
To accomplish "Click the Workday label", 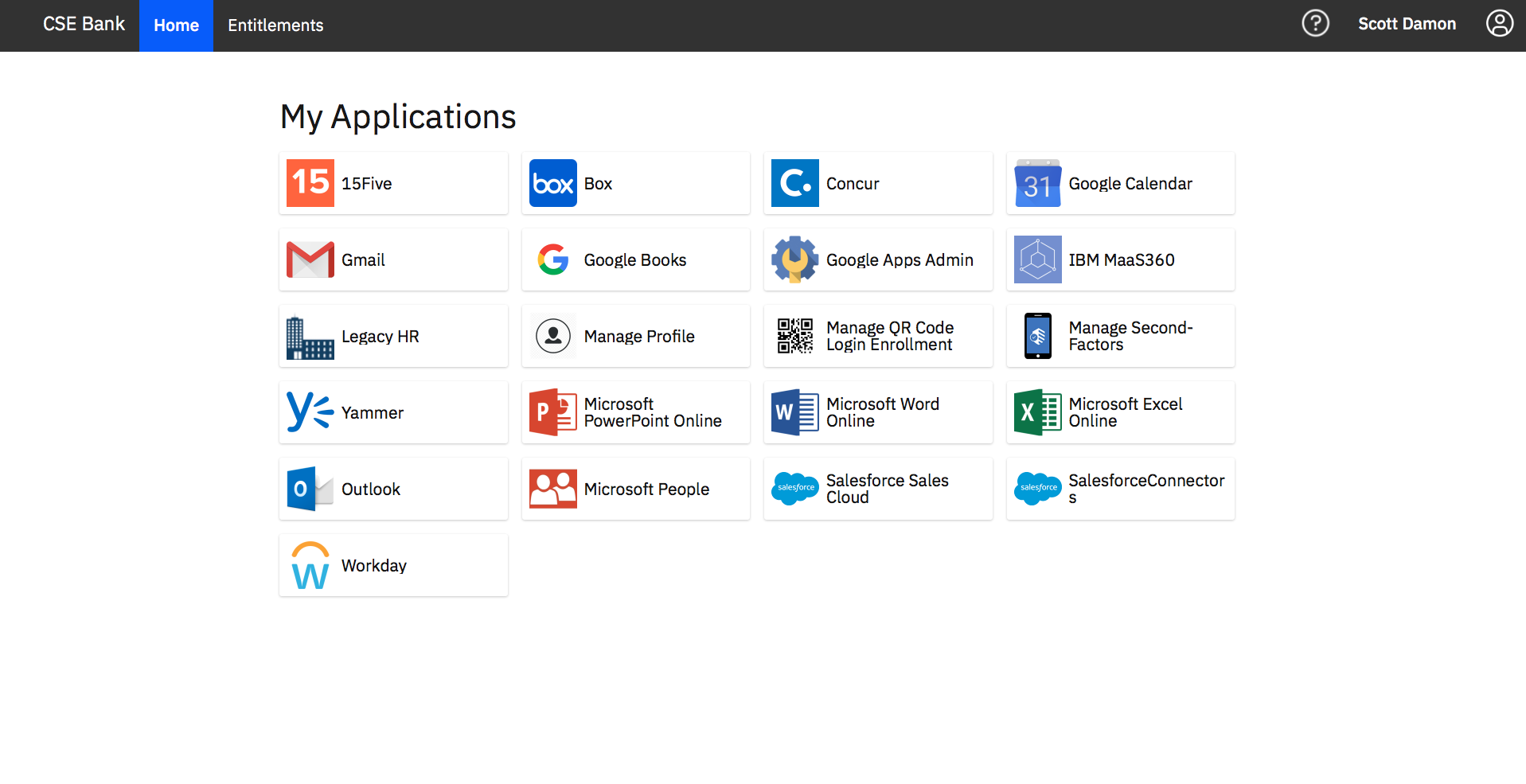I will tap(374, 566).
